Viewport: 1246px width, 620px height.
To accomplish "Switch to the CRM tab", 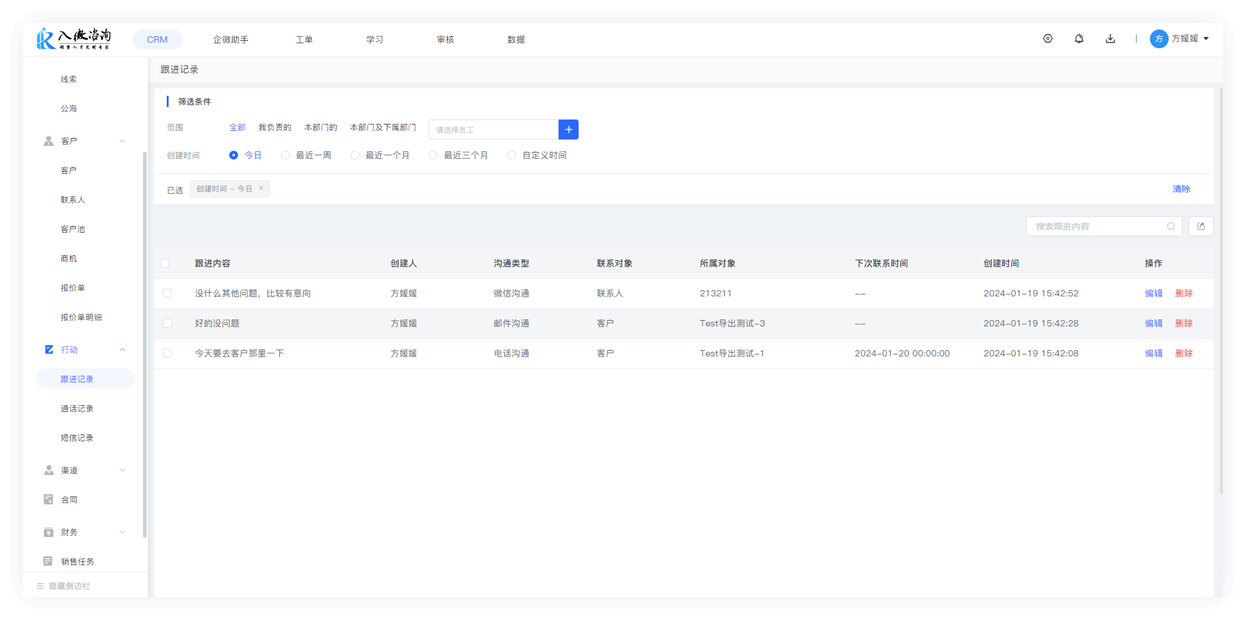I will (157, 39).
